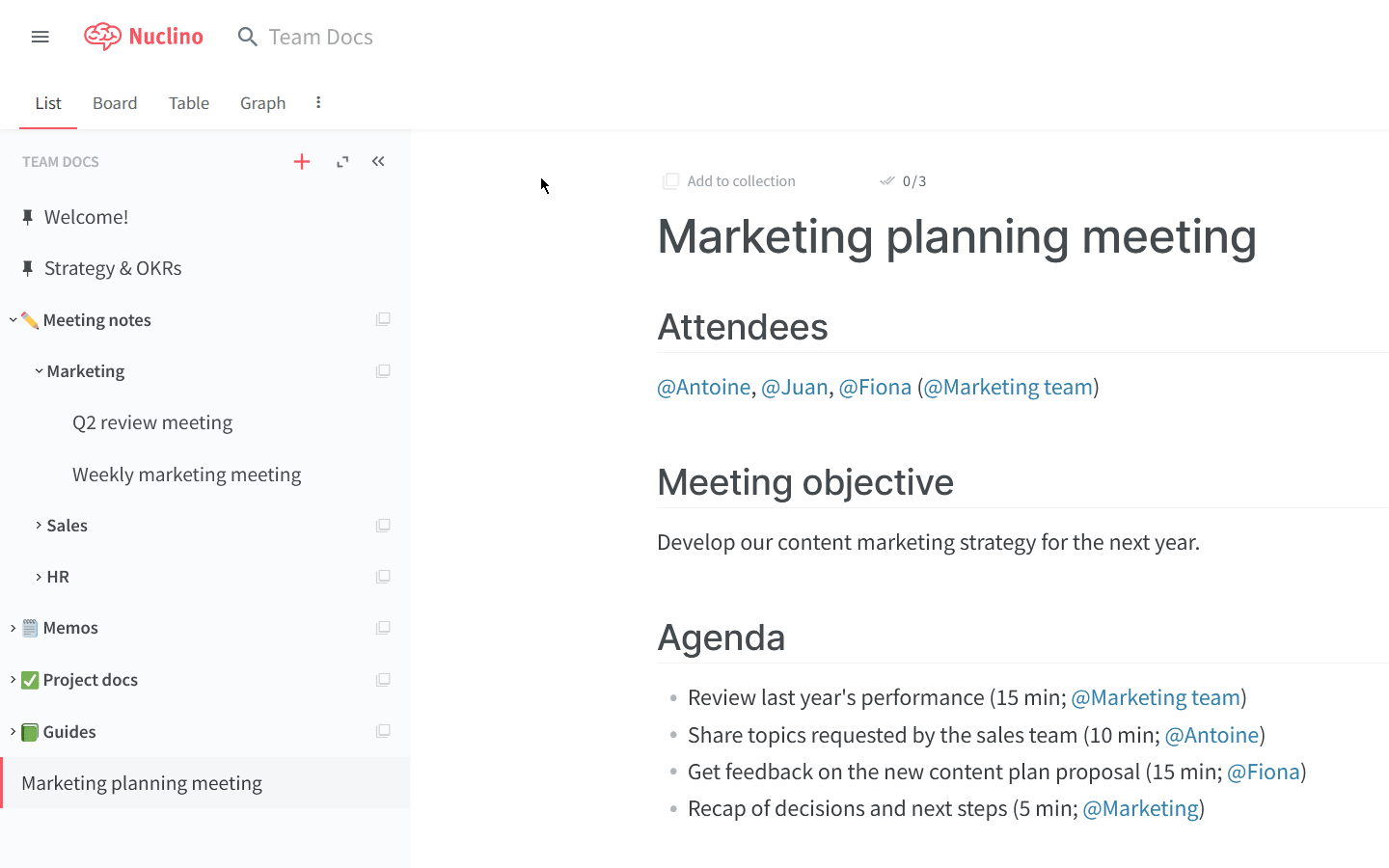Click the collection icon beside Memos
Viewport: 1389px width, 868px height.
[383, 628]
